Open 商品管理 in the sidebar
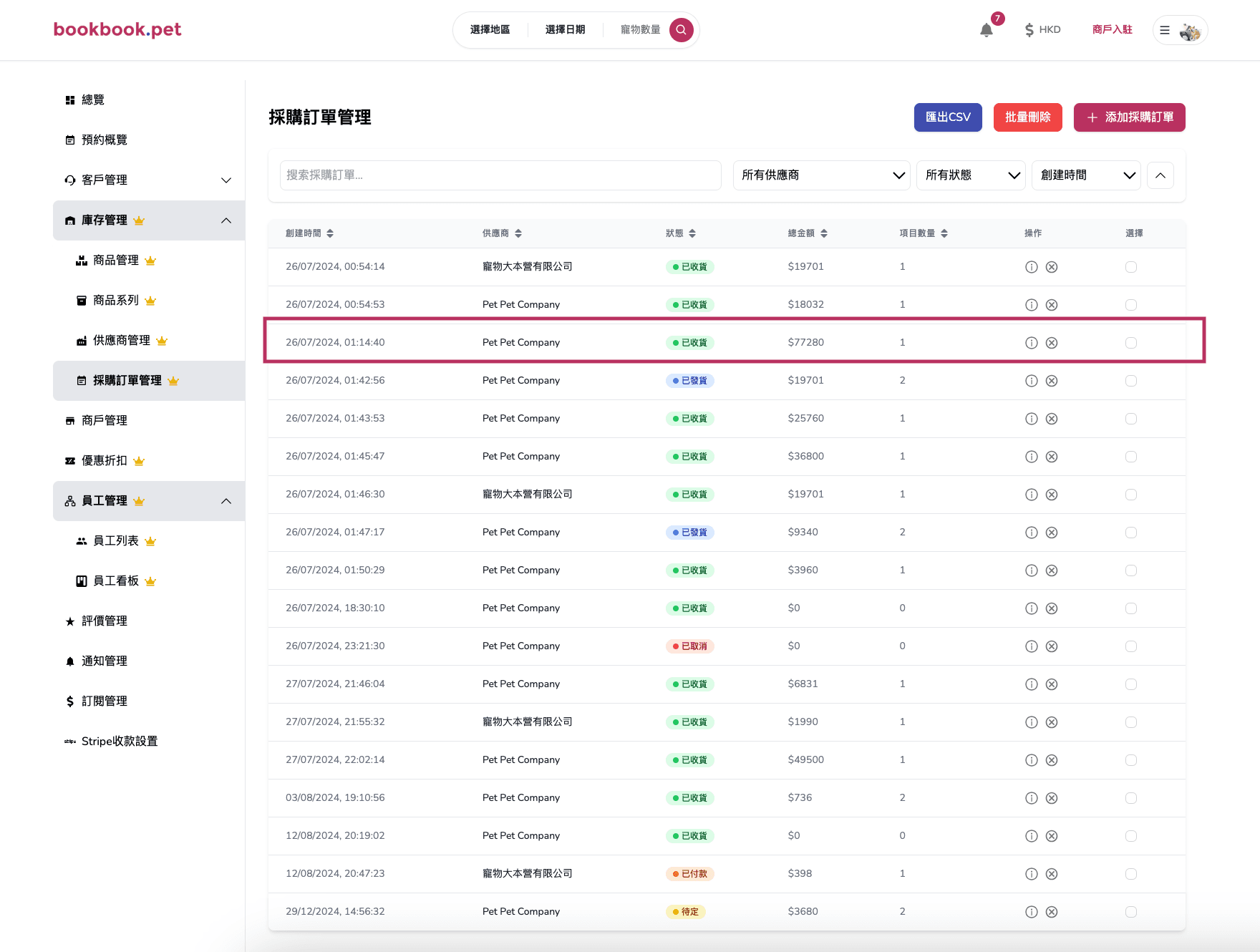This screenshot has height=952, width=1260. [x=116, y=261]
